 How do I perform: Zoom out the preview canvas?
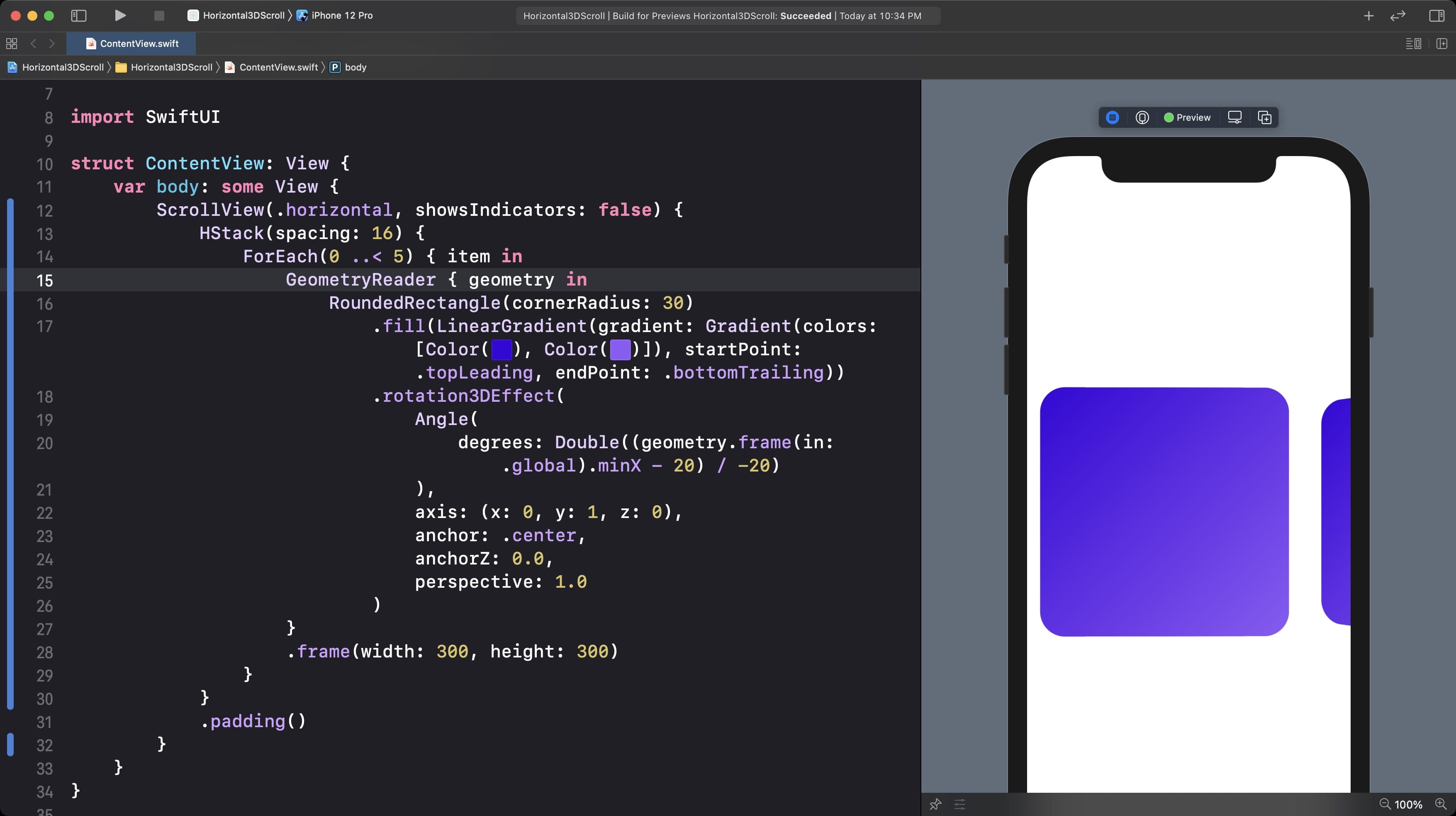coord(1385,804)
